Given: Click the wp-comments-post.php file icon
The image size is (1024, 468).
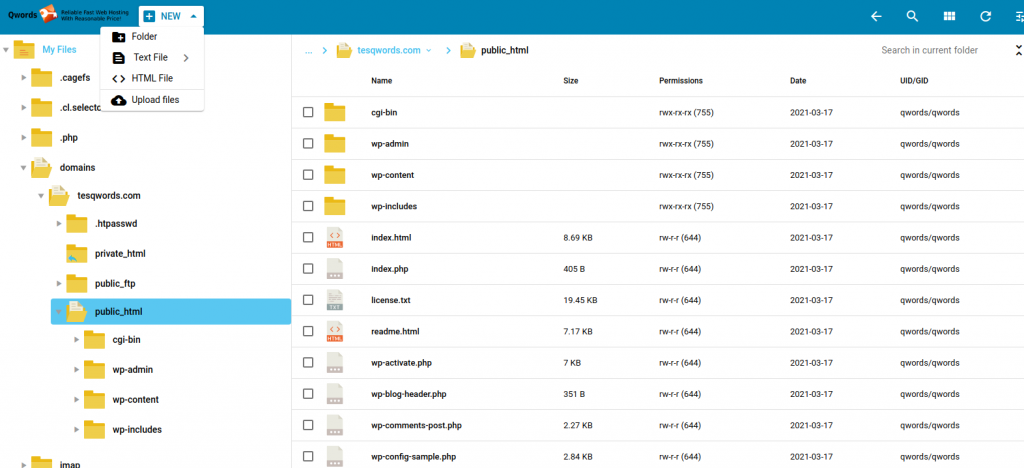Looking at the screenshot, I should [334, 426].
